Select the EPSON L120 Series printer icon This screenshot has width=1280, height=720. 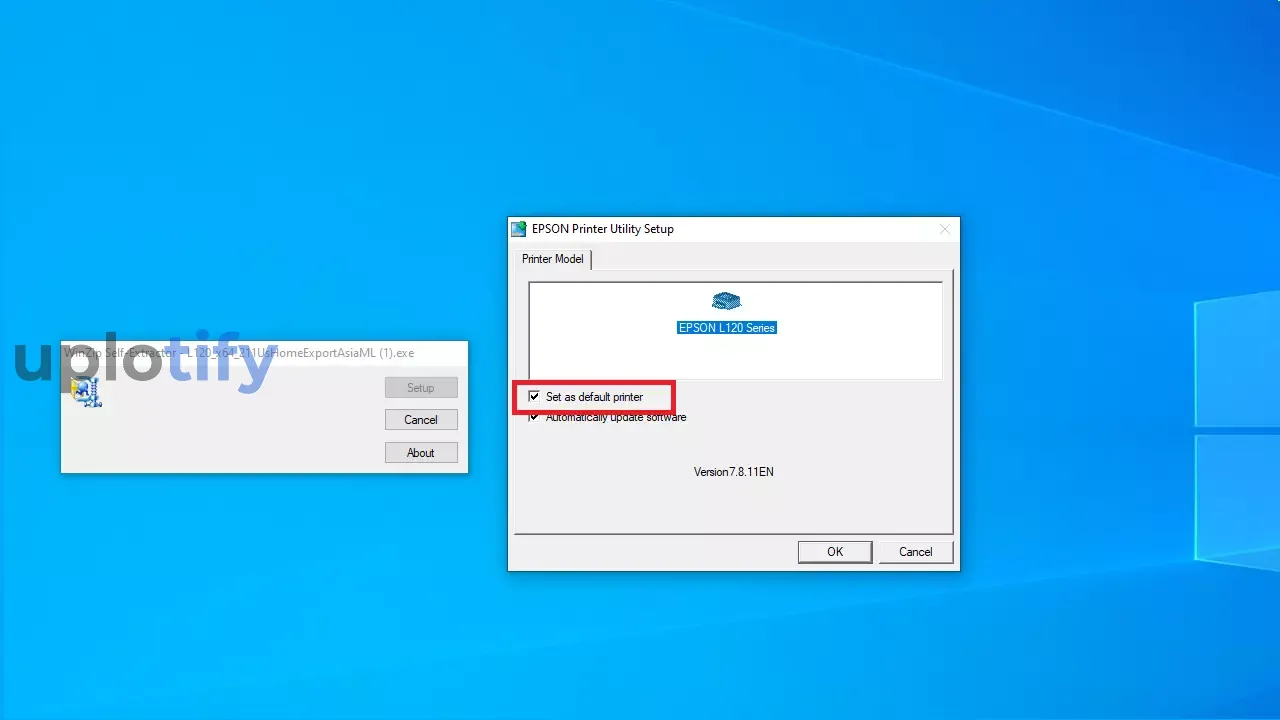pyautogui.click(x=727, y=301)
